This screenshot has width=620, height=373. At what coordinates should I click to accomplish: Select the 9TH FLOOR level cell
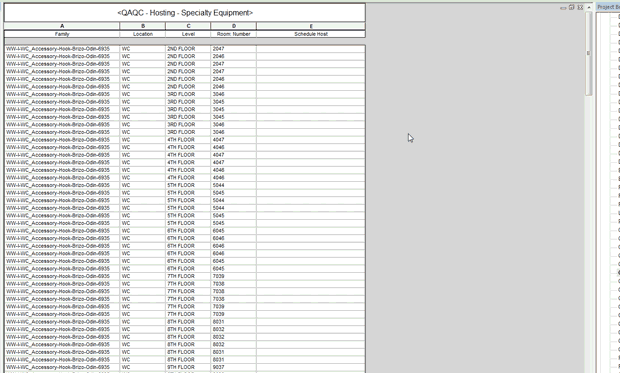click(x=188, y=367)
